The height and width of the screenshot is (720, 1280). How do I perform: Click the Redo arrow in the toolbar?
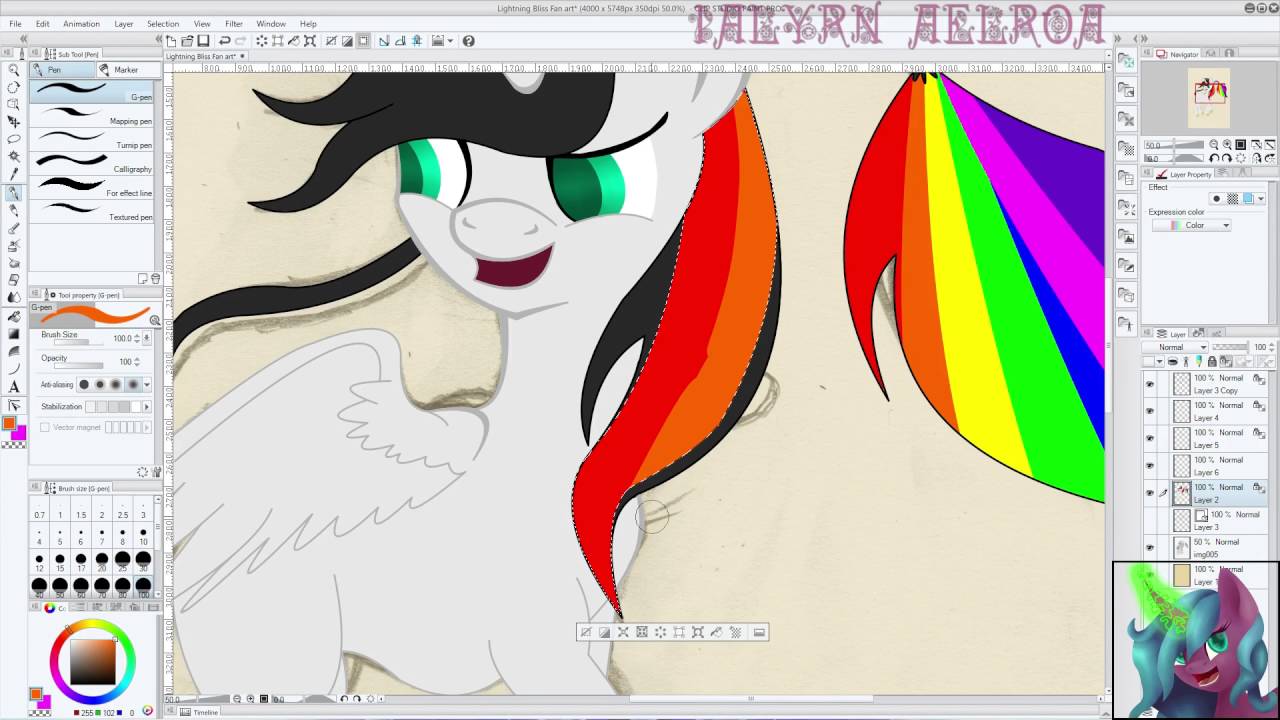pos(241,41)
